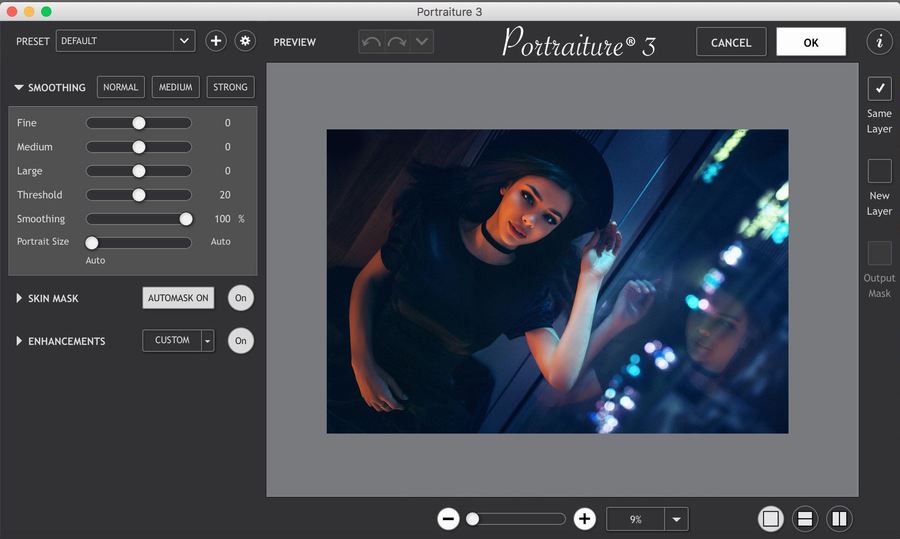Click the Fine slider handle

(139, 123)
